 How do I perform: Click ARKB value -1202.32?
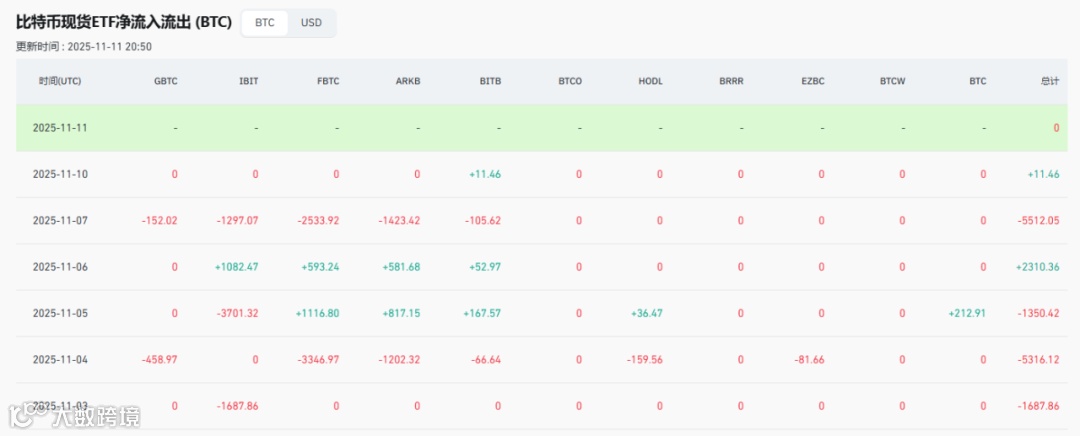[399, 360]
